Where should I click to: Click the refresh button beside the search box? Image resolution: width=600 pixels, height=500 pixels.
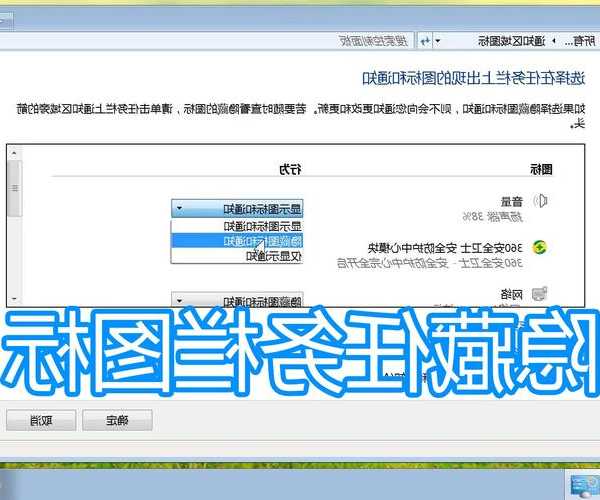click(424, 40)
